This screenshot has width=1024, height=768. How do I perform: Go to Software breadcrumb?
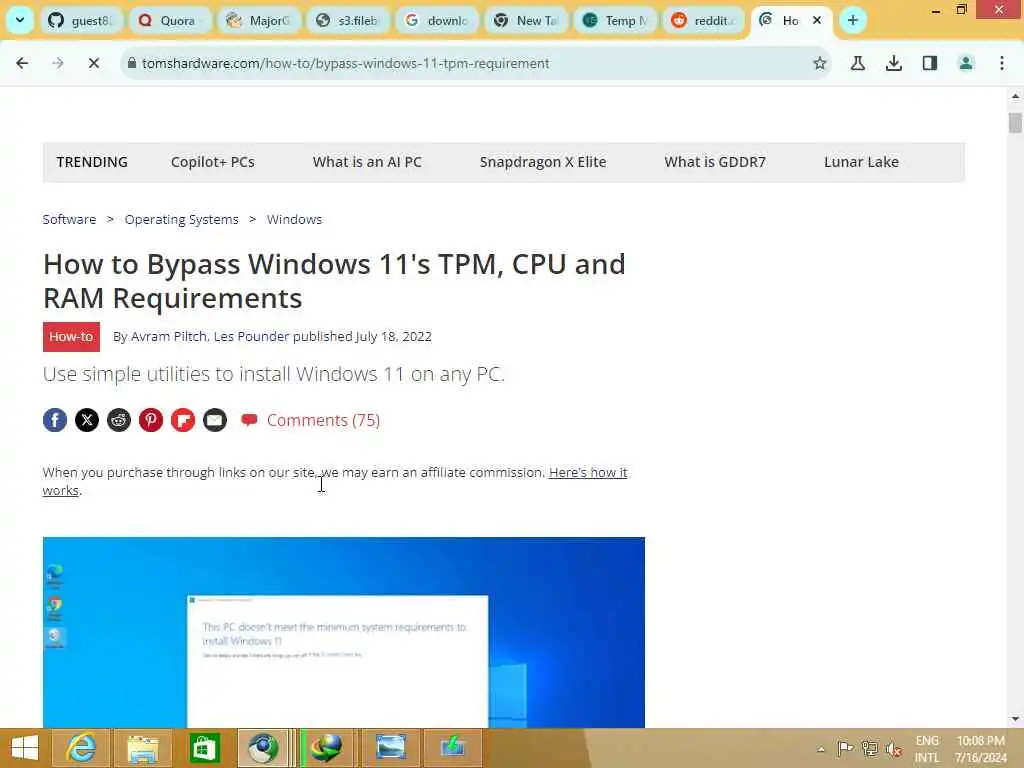tap(69, 219)
